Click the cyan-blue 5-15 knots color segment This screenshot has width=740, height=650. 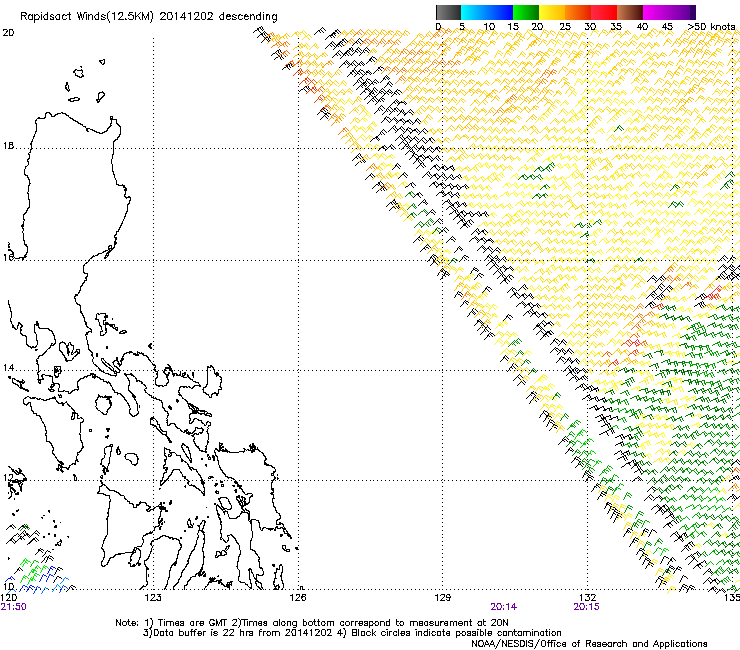click(487, 12)
